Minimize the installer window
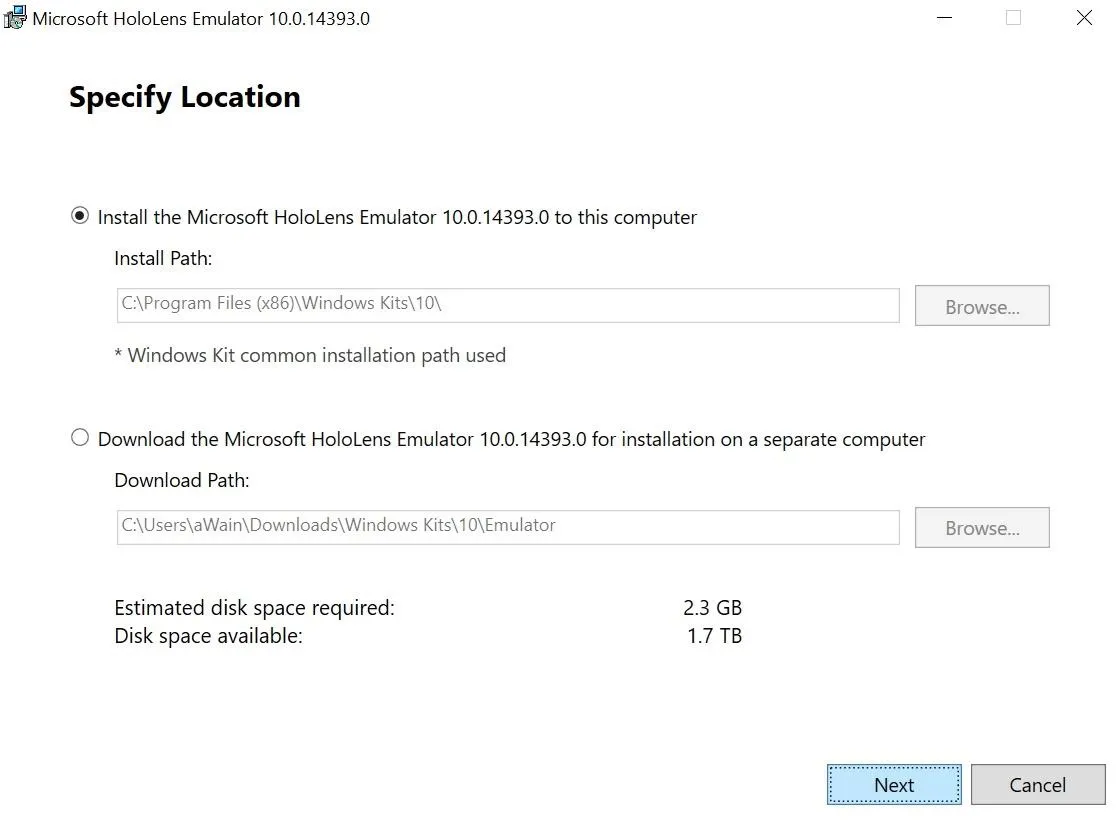Image resolution: width=1118 pixels, height=821 pixels. pyautogui.click(x=944, y=18)
